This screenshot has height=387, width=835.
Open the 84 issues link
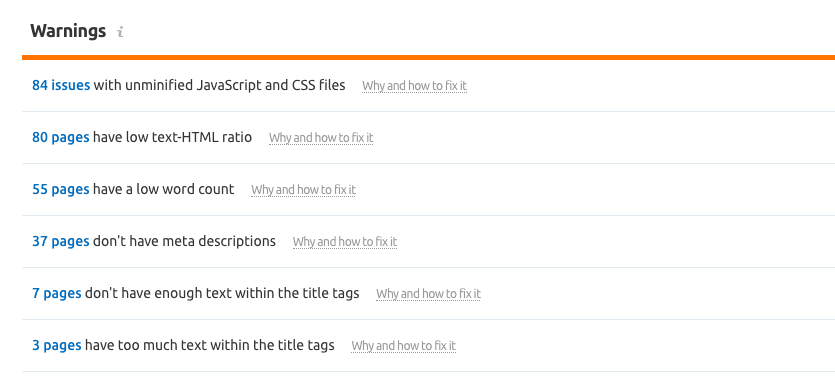[x=61, y=85]
